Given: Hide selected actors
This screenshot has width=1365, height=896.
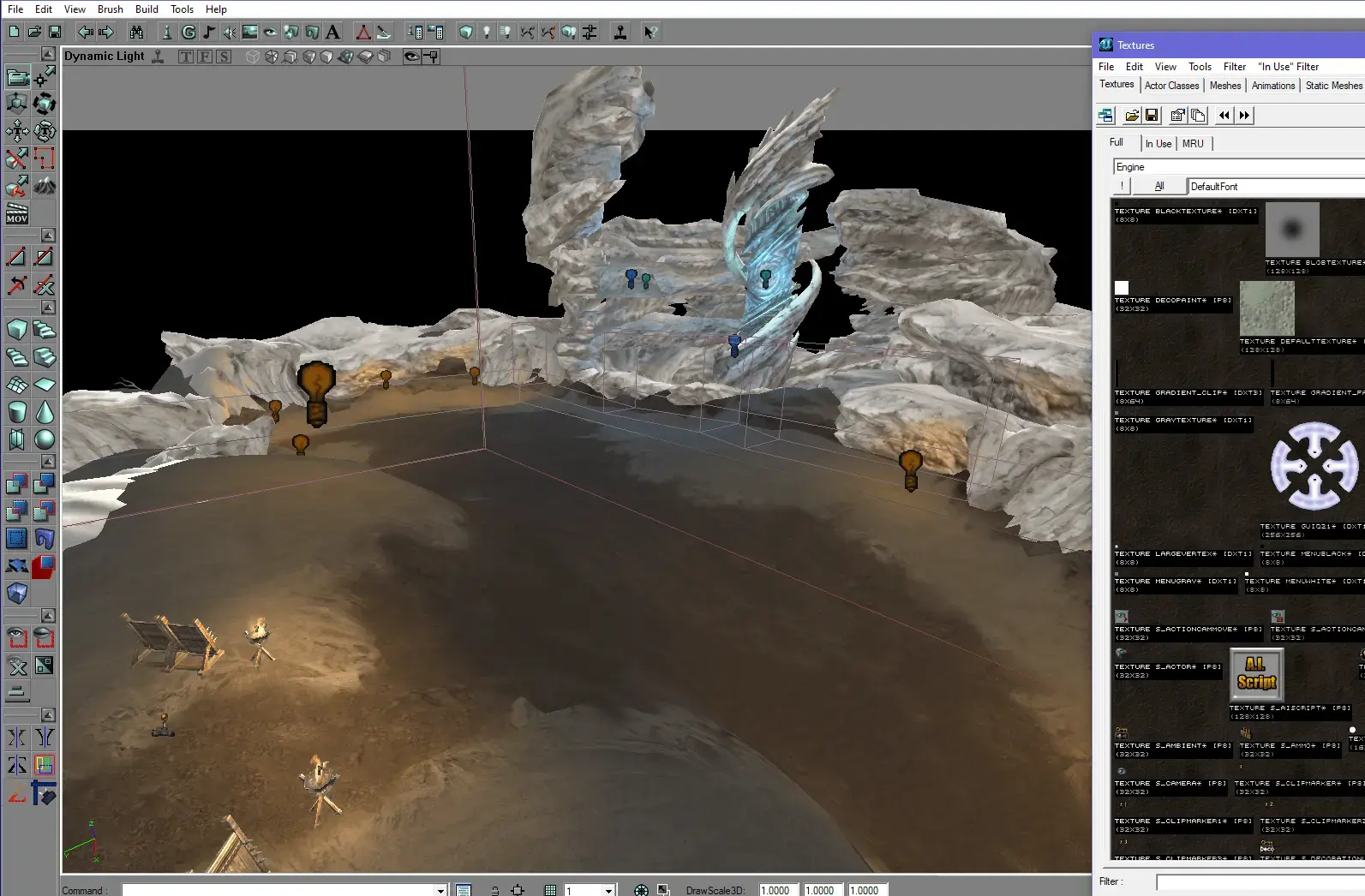Looking at the screenshot, I should click(x=45, y=638).
